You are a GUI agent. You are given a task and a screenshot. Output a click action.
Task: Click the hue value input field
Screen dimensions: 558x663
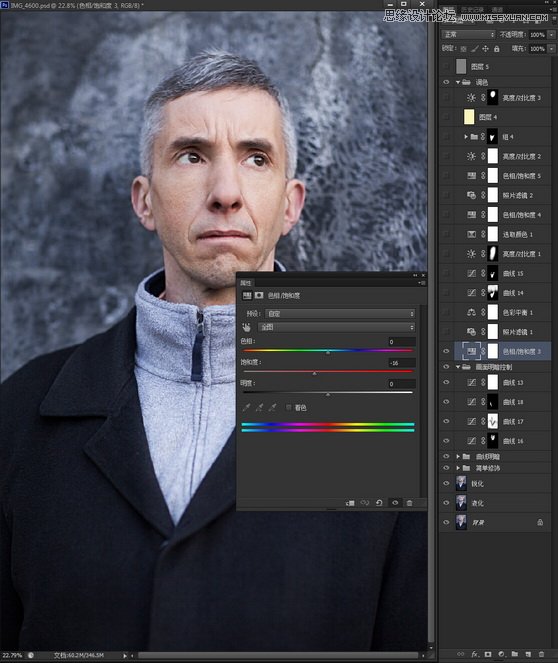pos(402,342)
